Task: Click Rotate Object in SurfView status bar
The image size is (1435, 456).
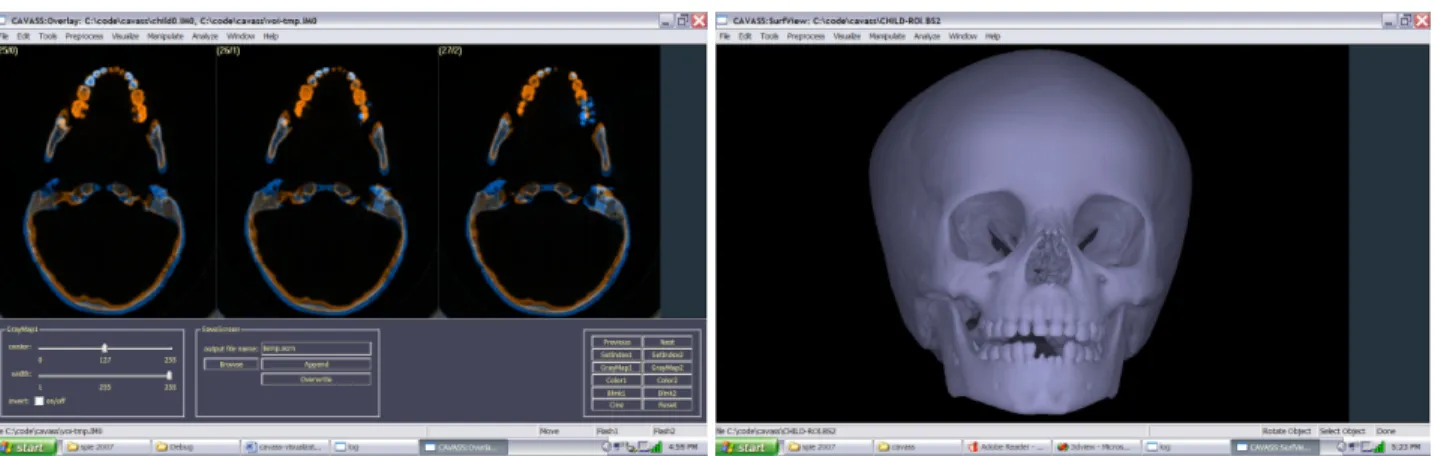Action: coord(1287,431)
